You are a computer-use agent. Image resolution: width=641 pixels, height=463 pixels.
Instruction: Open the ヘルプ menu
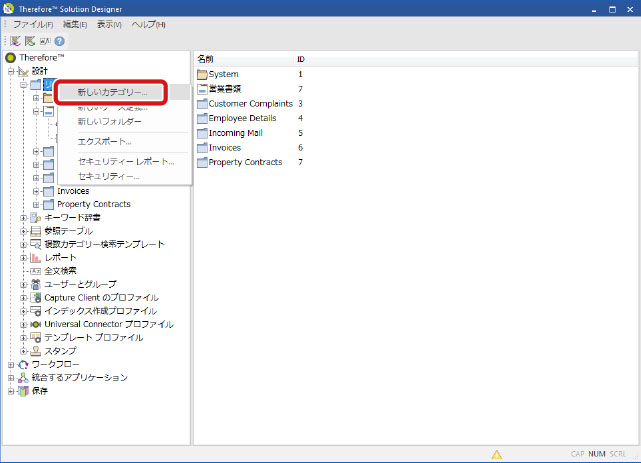pyautogui.click(x=148, y=24)
